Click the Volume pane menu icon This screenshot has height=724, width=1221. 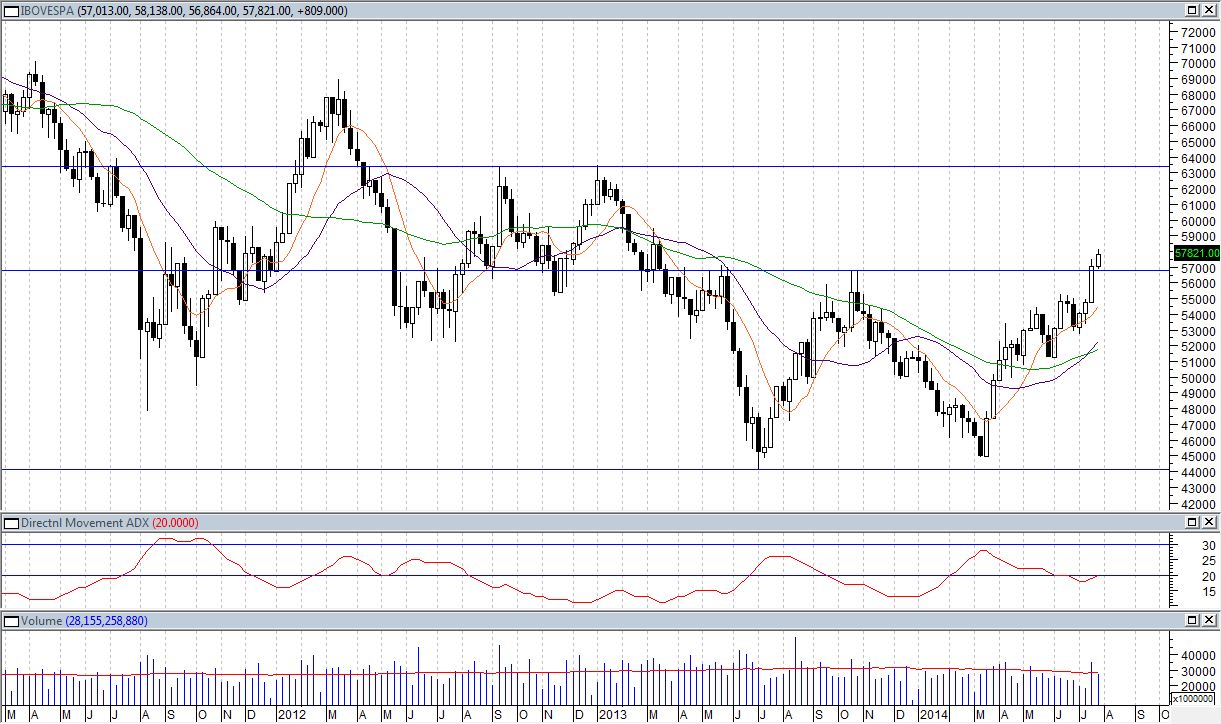tap(11, 621)
